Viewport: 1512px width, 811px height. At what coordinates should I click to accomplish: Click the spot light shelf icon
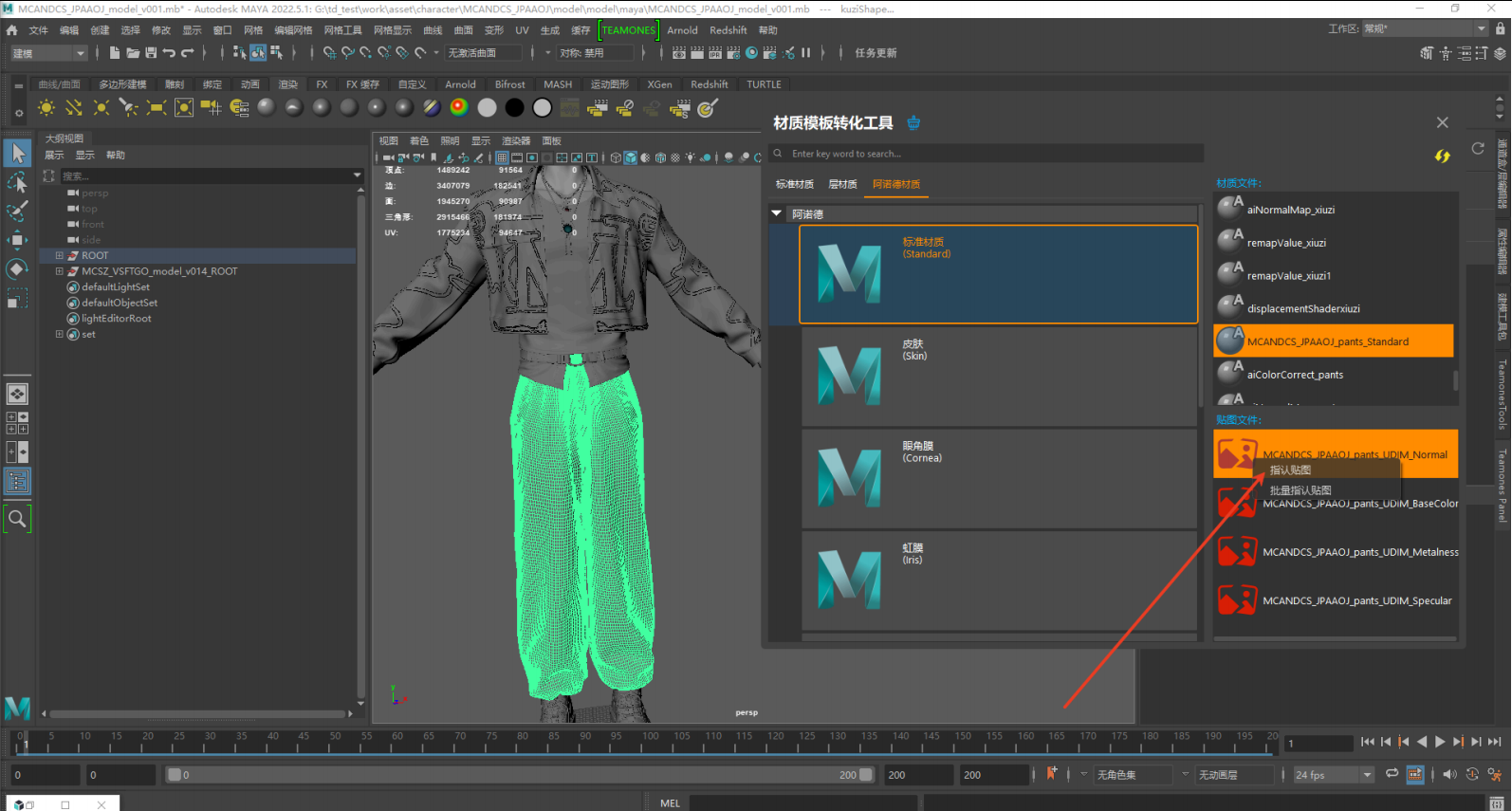(129, 108)
